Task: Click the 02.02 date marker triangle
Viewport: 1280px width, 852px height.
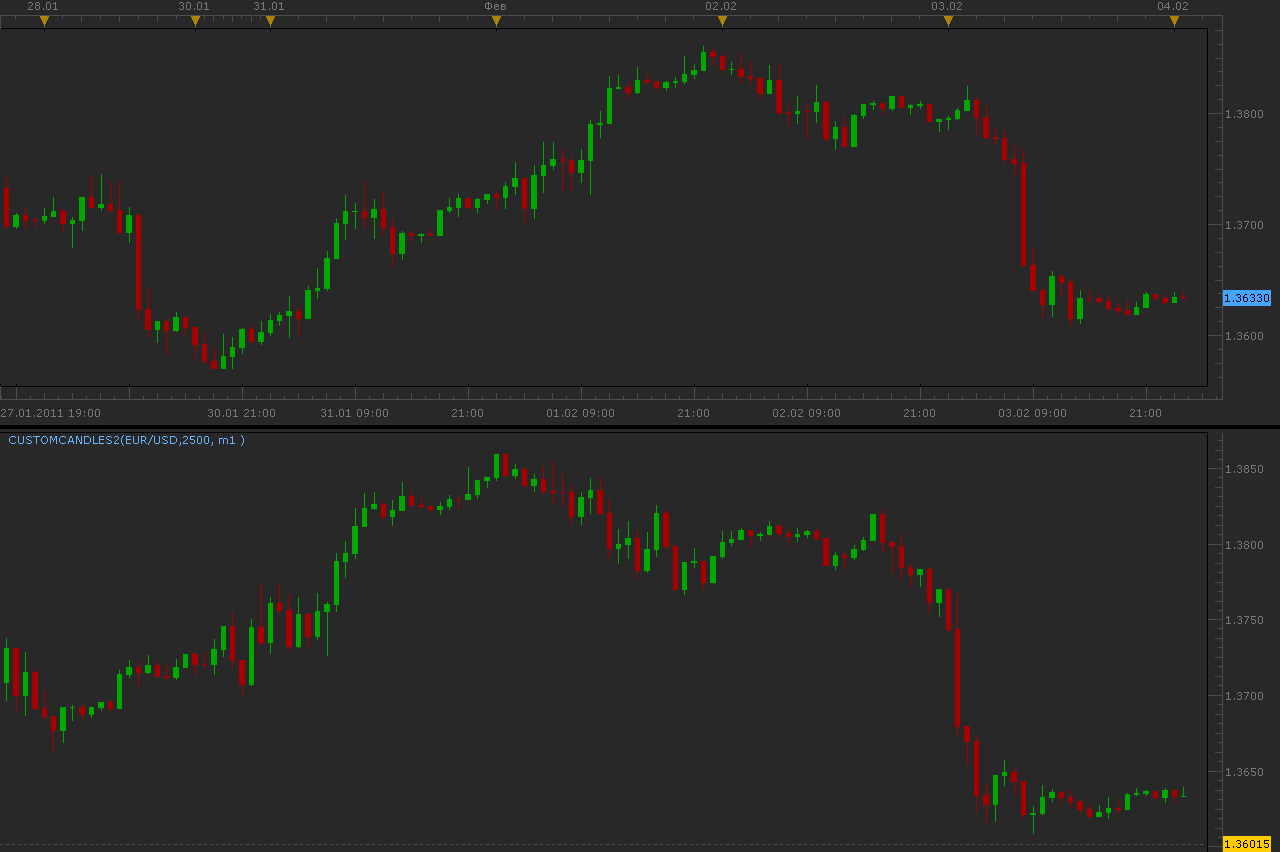Action: coord(722,21)
